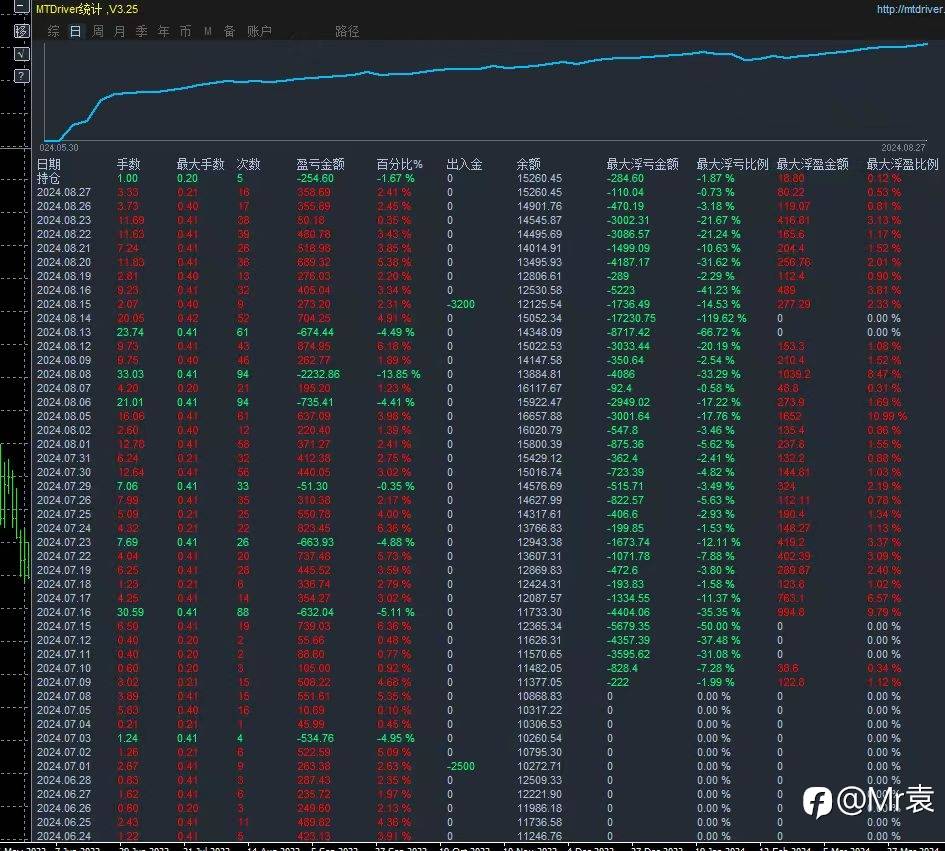945x851 pixels.
Task: Select the 2024.08.14 row date
Action: pyautogui.click(x=63, y=318)
